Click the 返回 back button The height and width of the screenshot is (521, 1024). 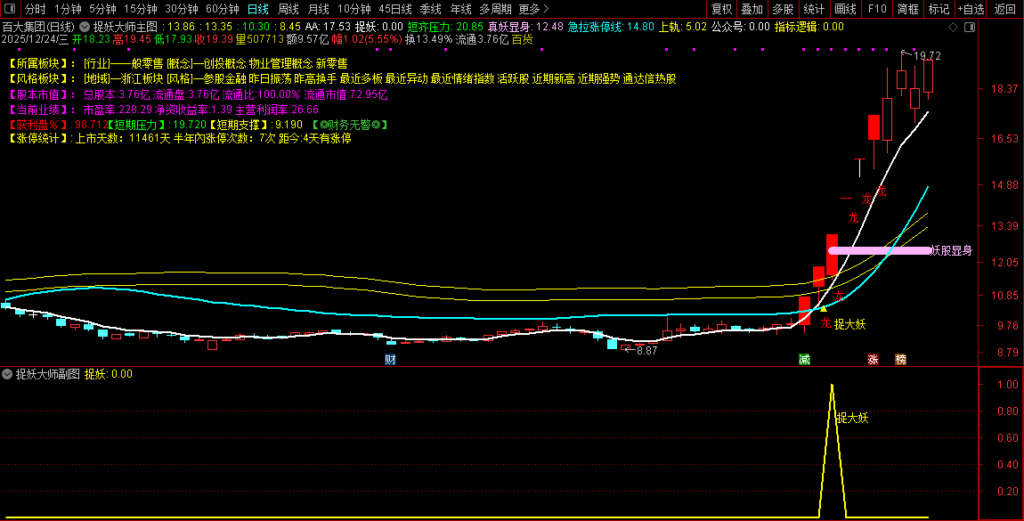(1005, 8)
